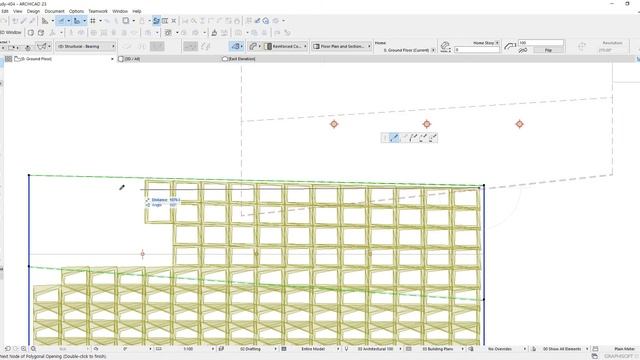
Task: Open the Design menu
Action: [33, 11]
